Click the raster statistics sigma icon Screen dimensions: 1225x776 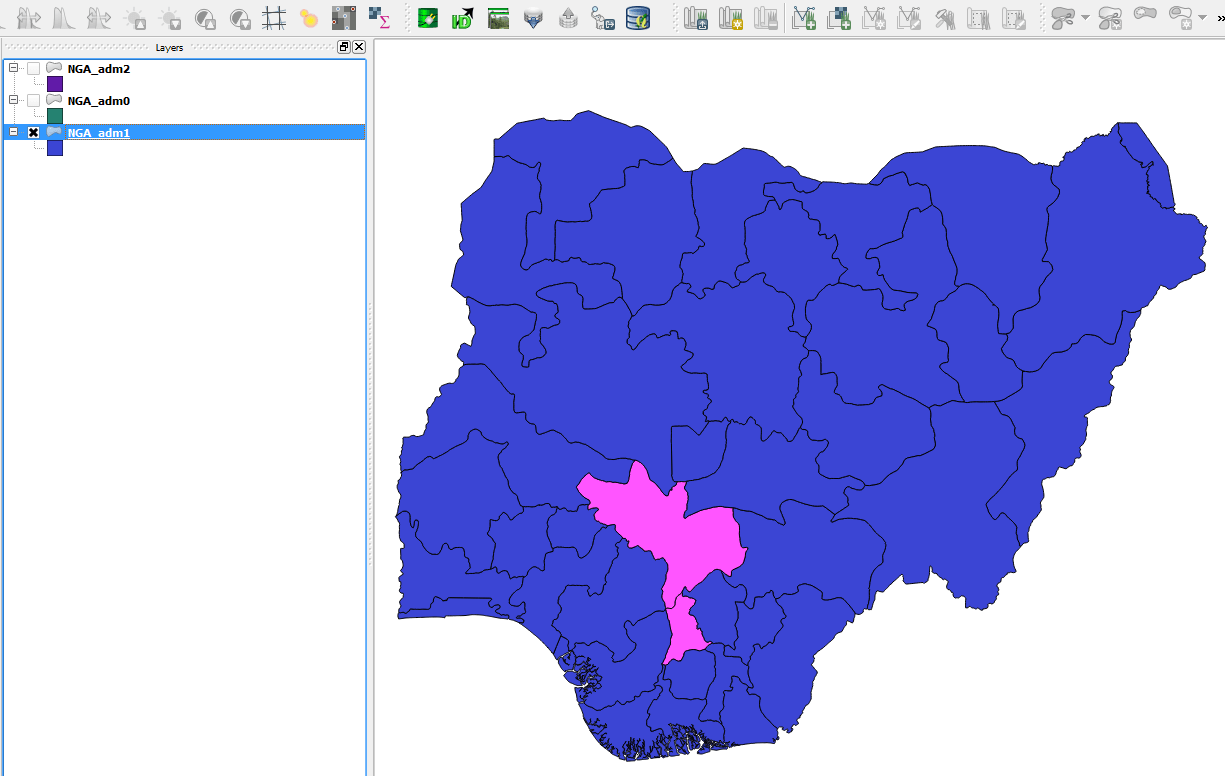(380, 19)
